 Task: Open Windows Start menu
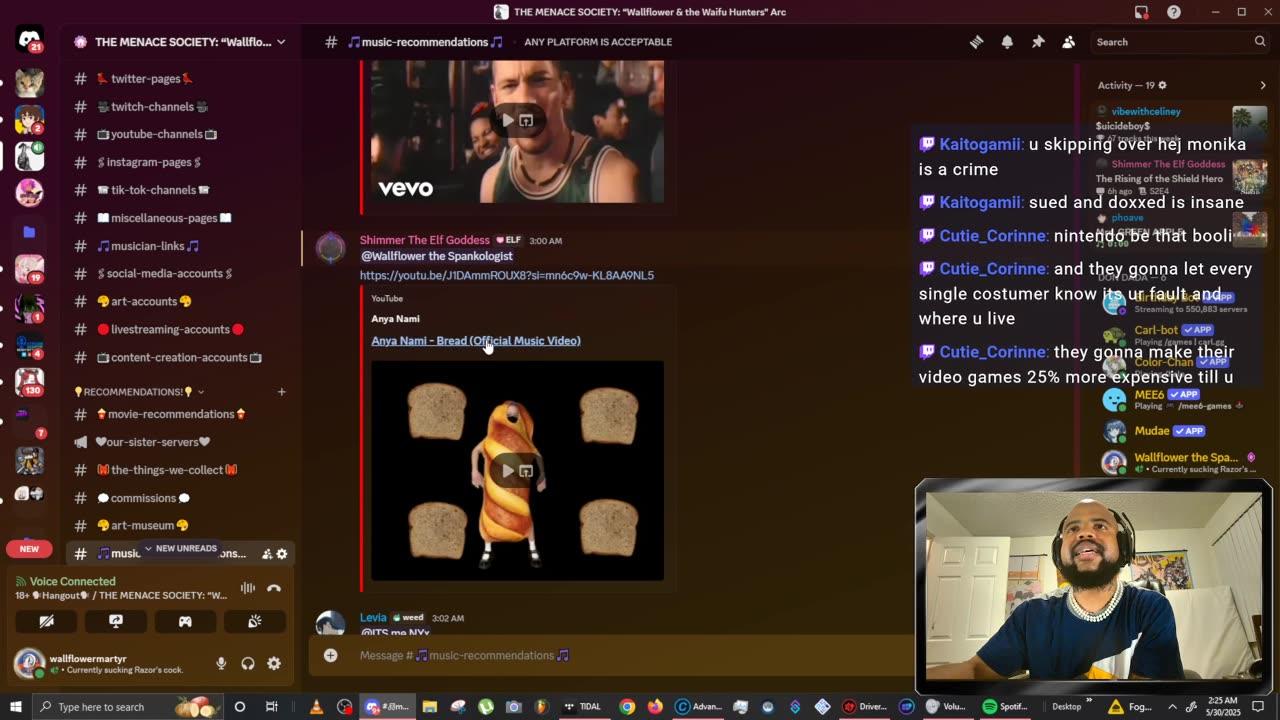(x=16, y=707)
